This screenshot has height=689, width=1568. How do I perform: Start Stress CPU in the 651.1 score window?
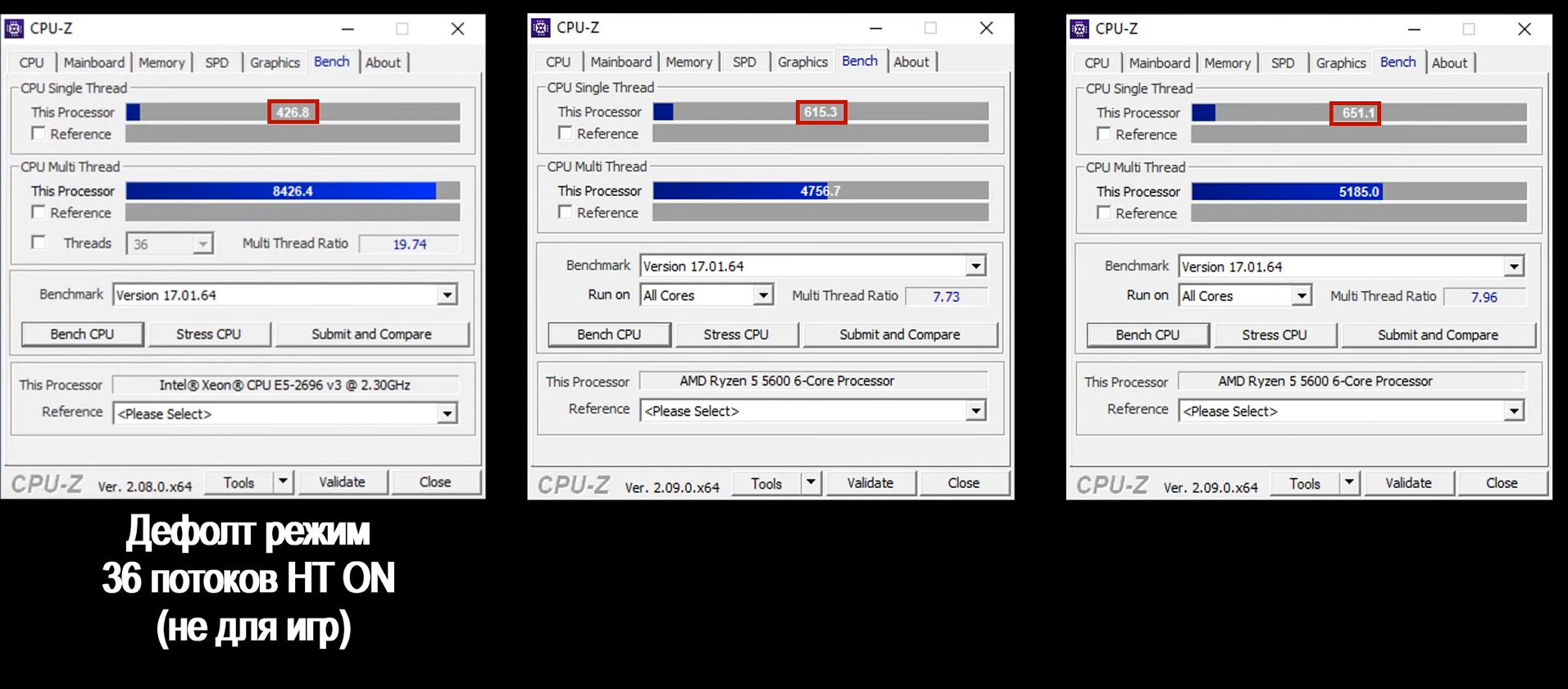[1275, 335]
